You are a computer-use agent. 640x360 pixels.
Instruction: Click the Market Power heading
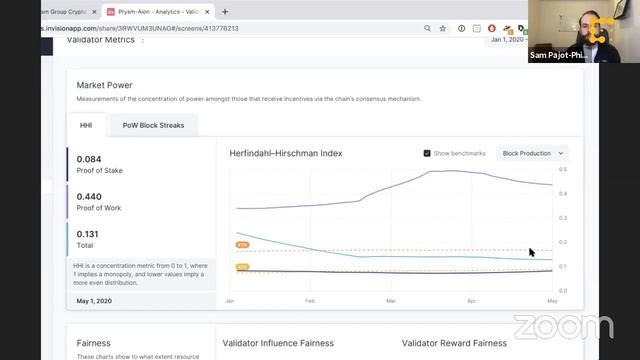tap(104, 85)
